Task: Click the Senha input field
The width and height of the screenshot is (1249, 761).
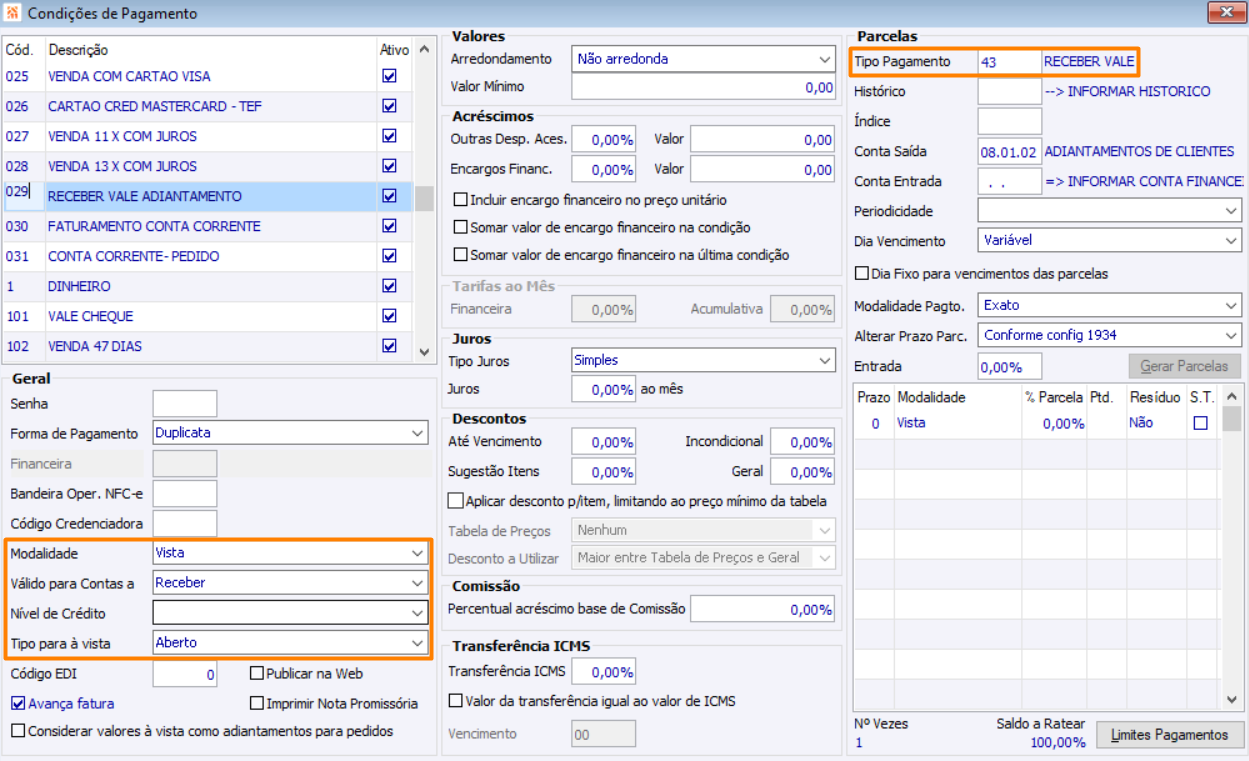Action: coord(184,404)
